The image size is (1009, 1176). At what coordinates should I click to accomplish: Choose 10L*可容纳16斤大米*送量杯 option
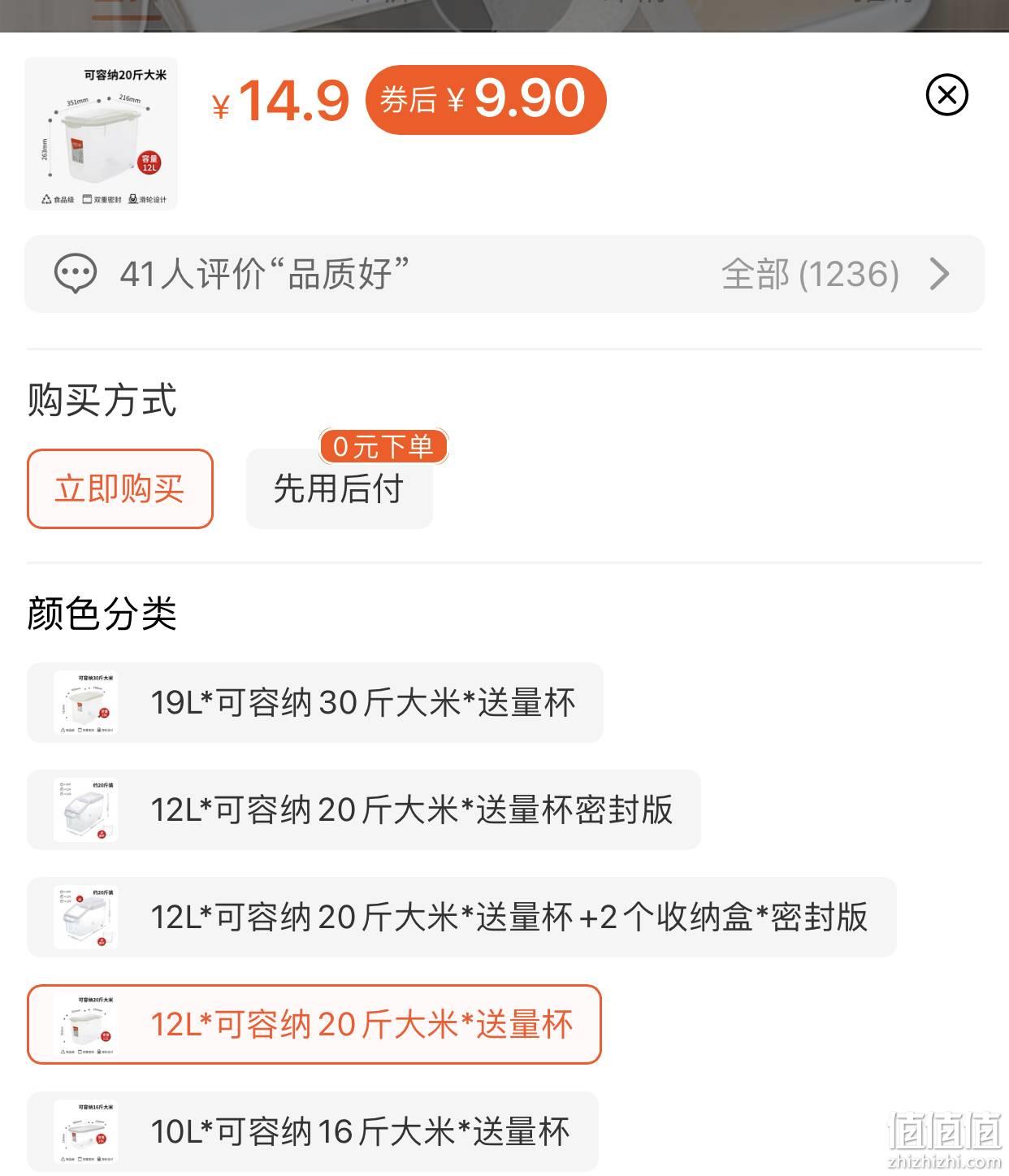(313, 1131)
